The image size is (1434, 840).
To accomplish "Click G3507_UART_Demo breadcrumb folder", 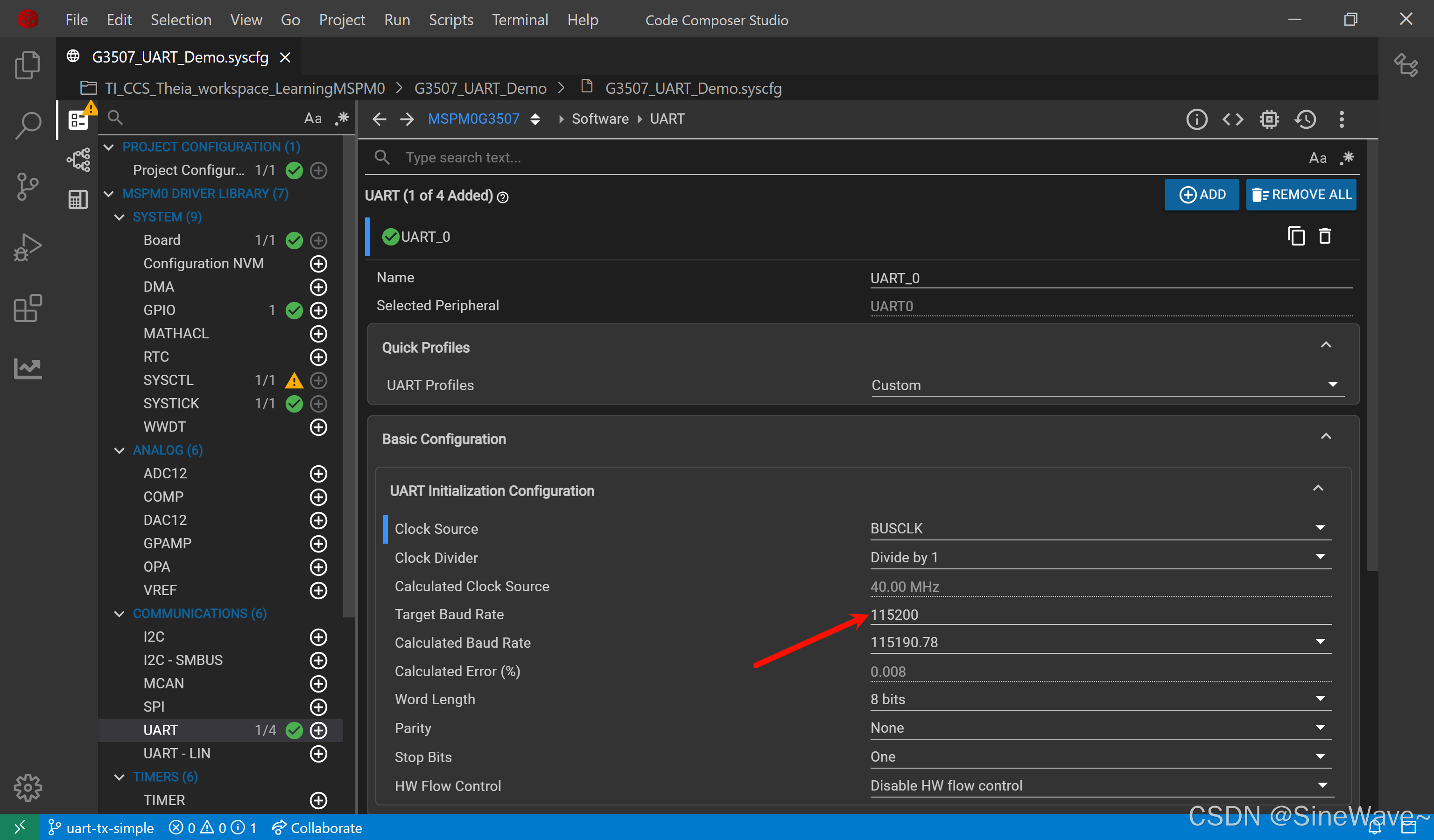I will click(480, 88).
